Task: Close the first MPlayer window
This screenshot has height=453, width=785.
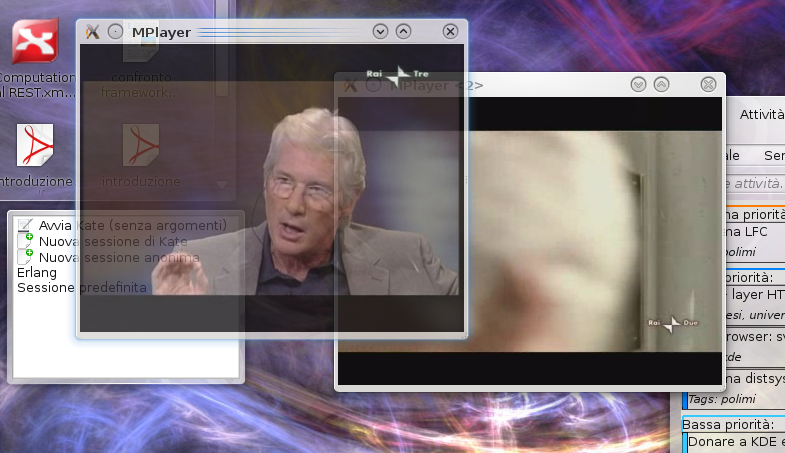Action: pyautogui.click(x=450, y=31)
